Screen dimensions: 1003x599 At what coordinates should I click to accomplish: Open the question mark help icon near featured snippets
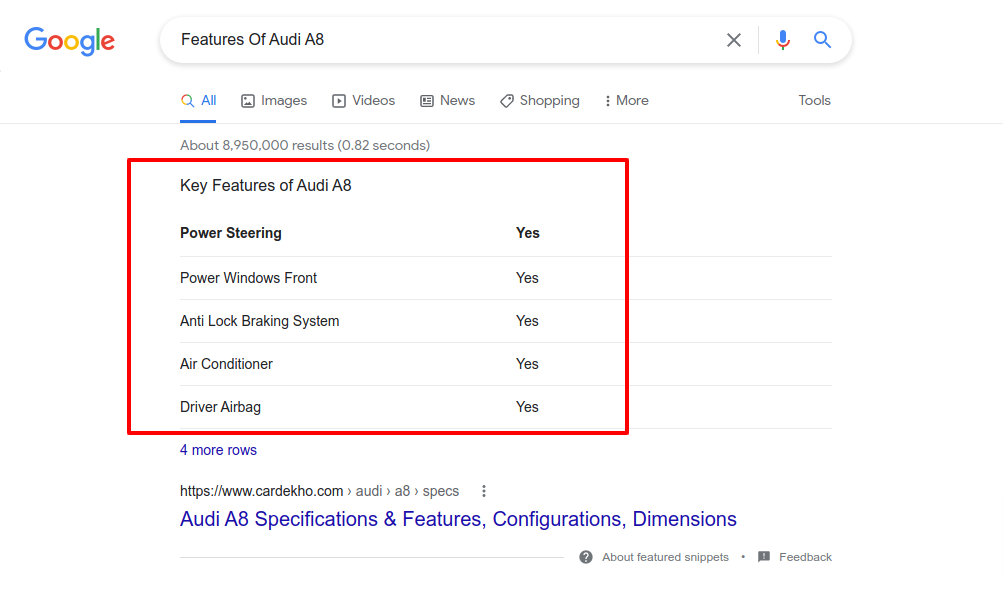[x=585, y=557]
